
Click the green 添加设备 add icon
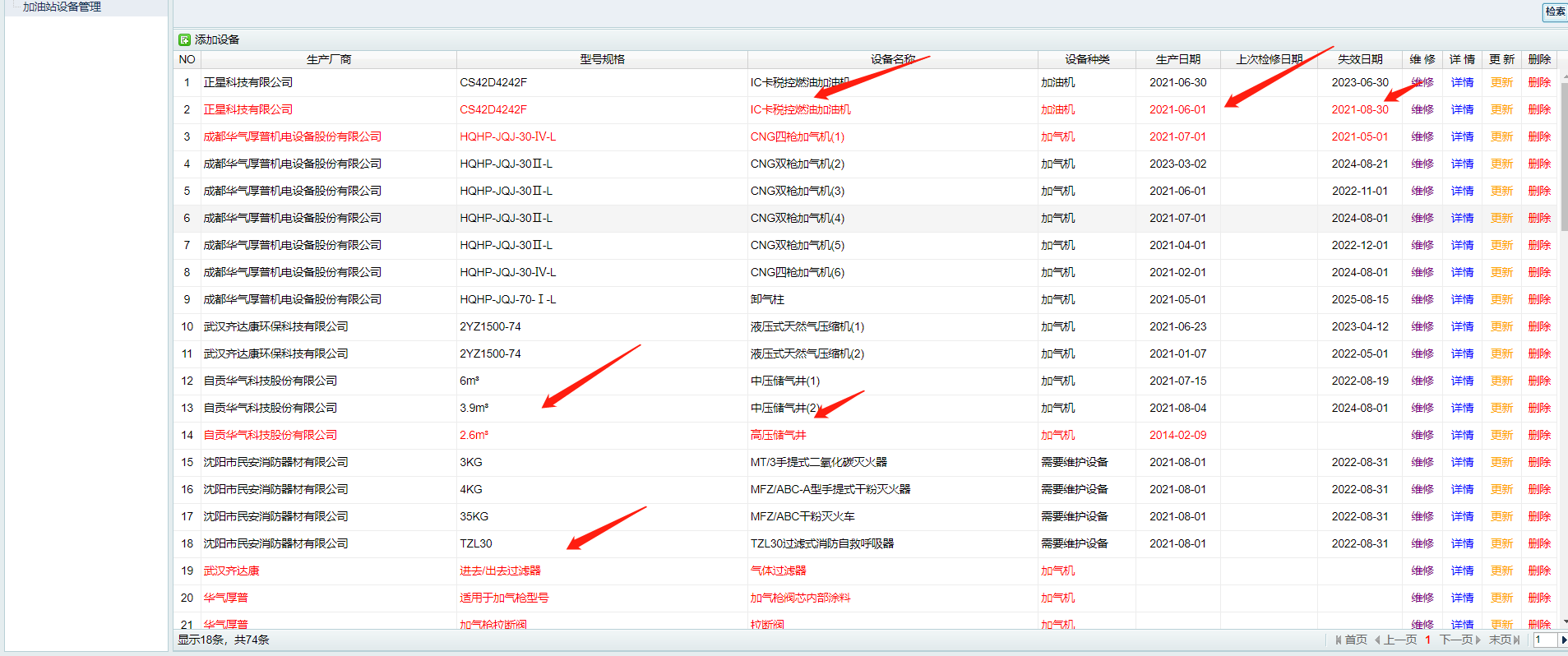coord(184,39)
